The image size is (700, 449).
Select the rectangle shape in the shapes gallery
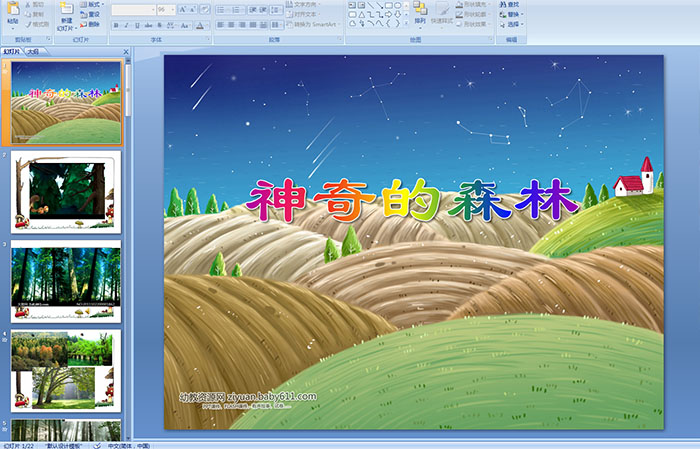[388, 5]
